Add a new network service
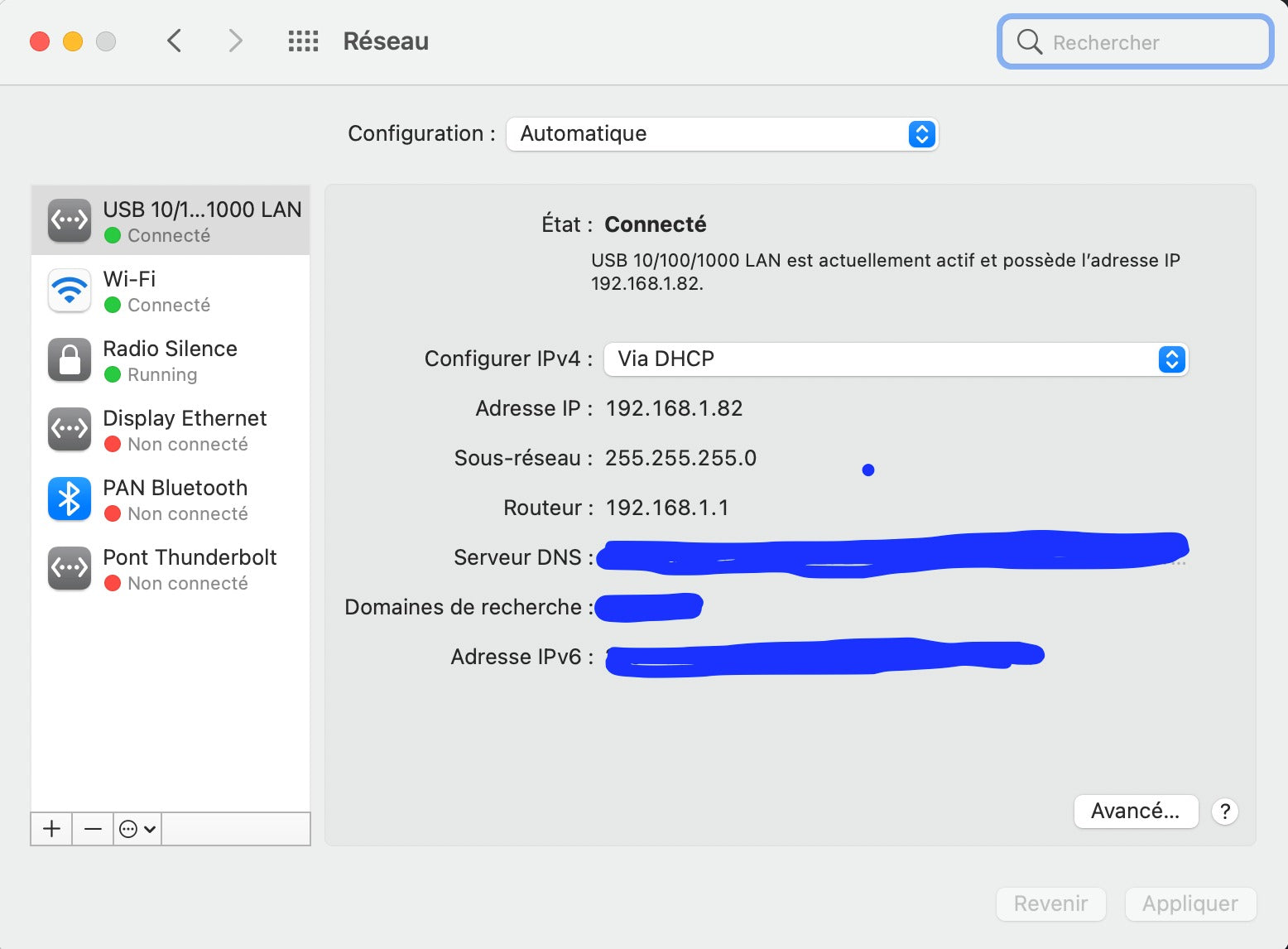1288x949 pixels. (x=51, y=829)
